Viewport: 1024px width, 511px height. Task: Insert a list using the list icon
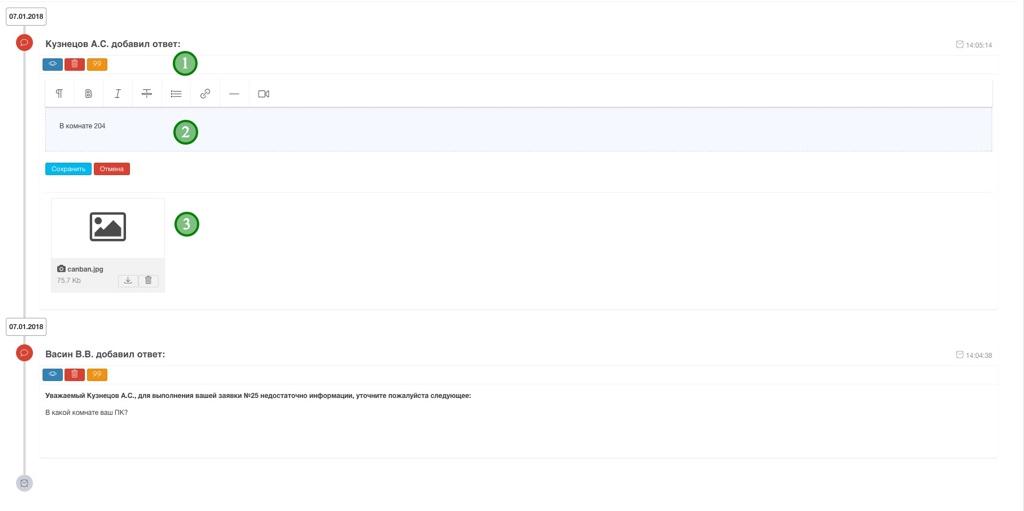[176, 94]
